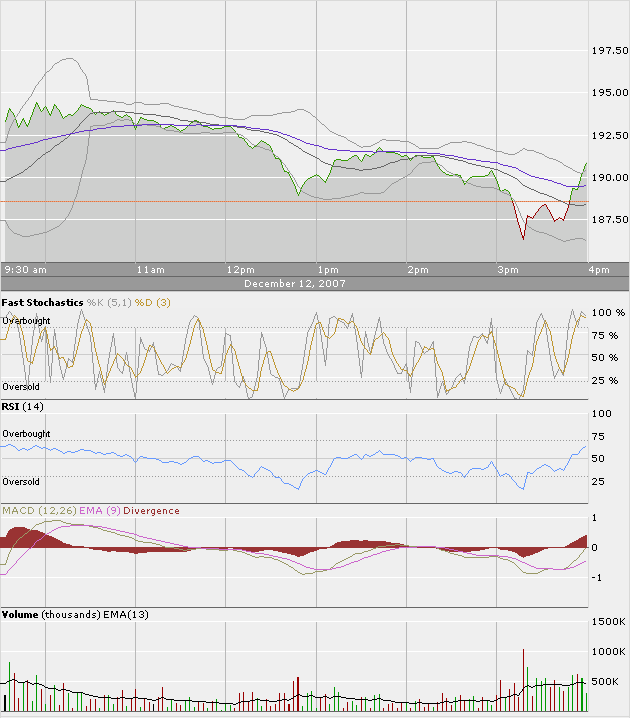Image resolution: width=630 pixels, height=718 pixels.
Task: Click the 2pm time axis label
Action: (x=418, y=270)
